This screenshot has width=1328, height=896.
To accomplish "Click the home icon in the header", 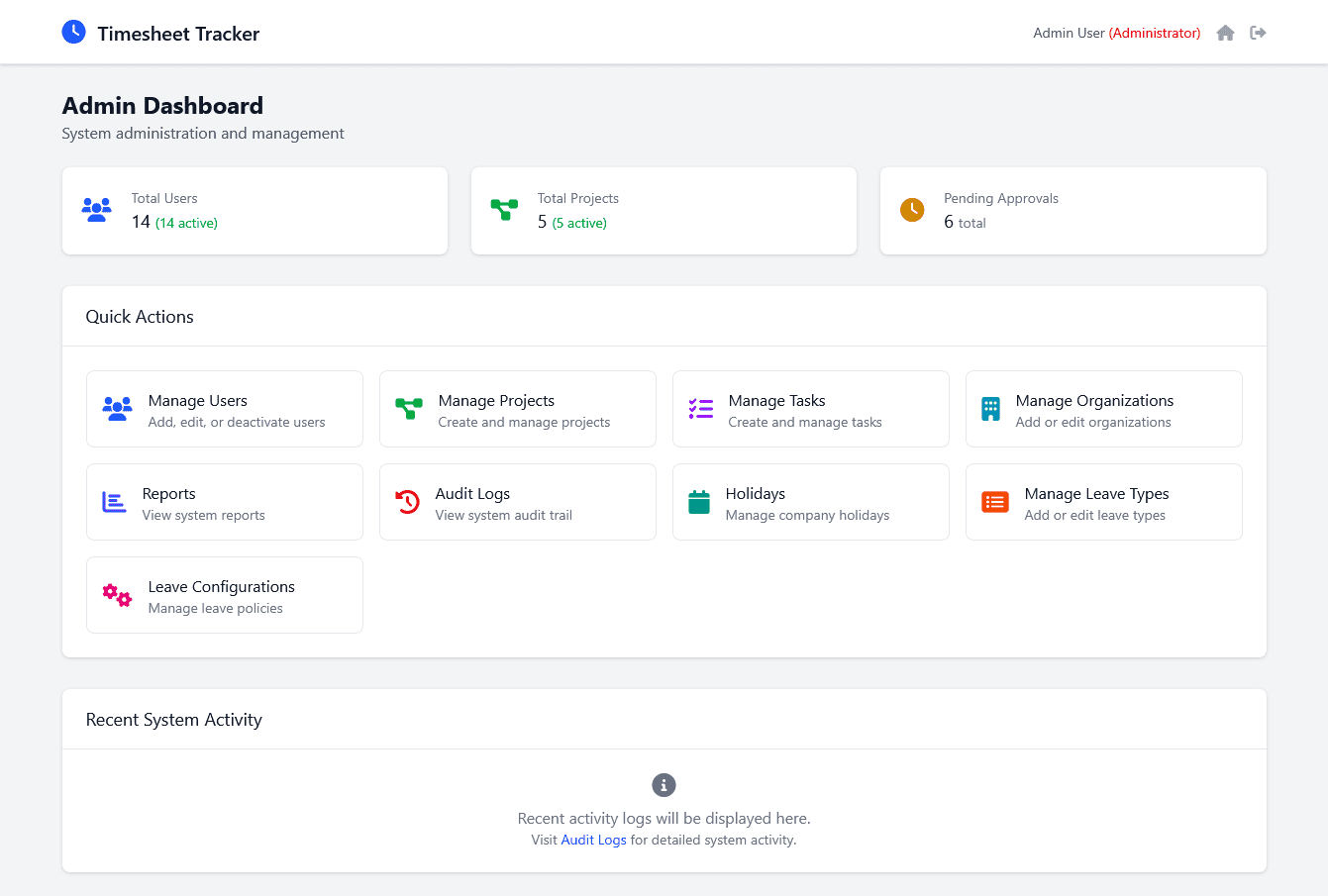I will coord(1225,32).
